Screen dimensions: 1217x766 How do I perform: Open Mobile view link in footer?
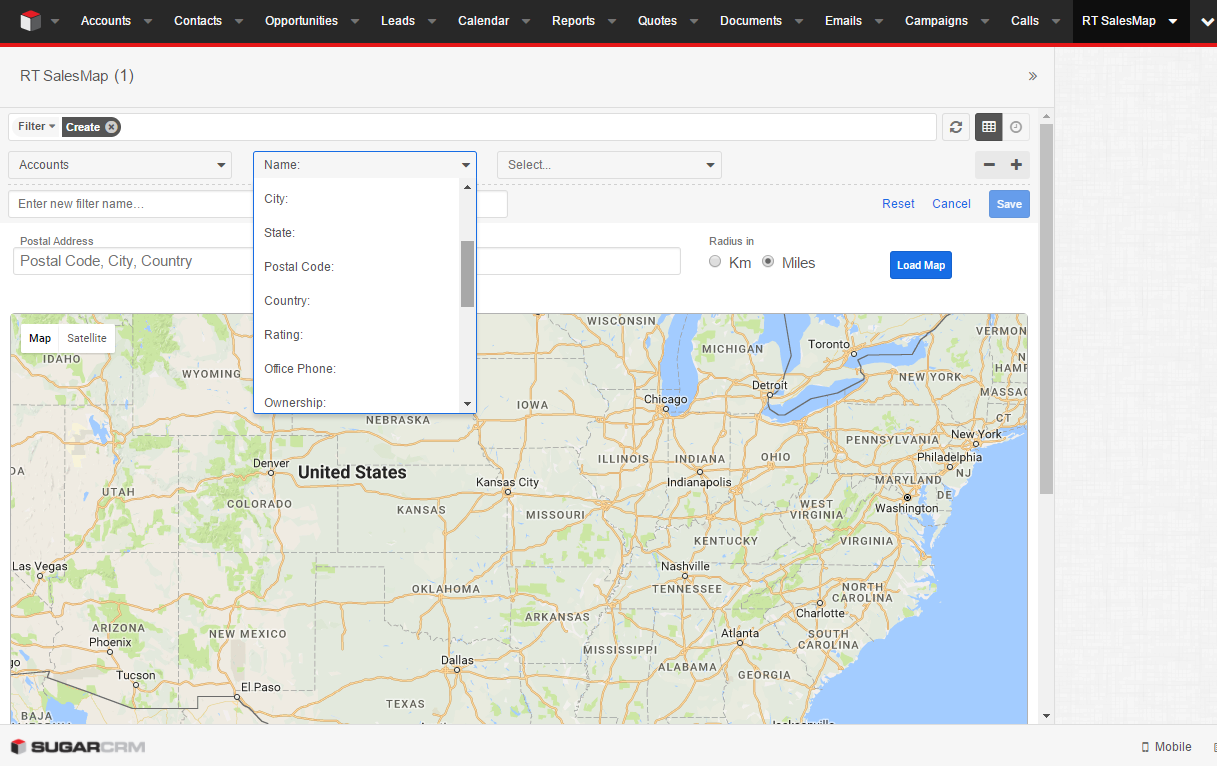click(1167, 747)
